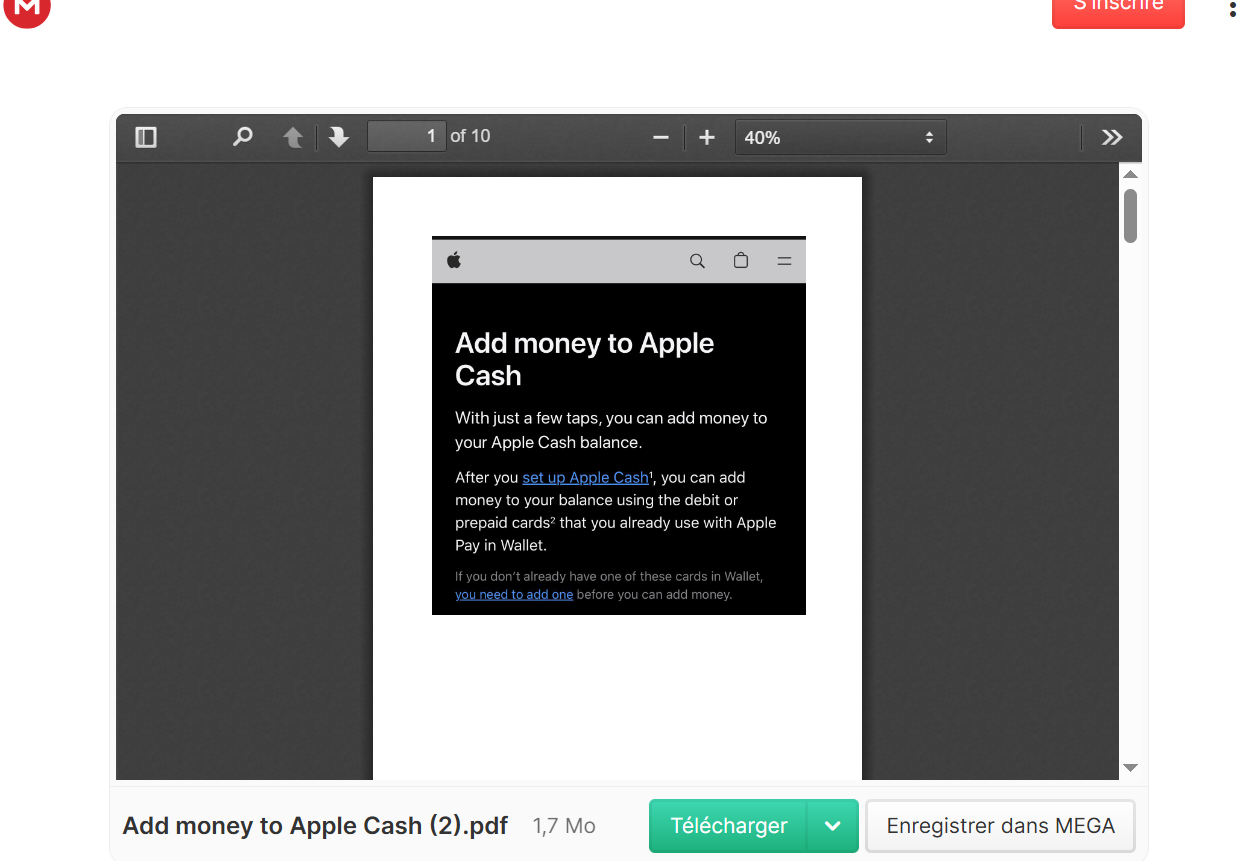The width and height of the screenshot is (1253, 861).
Task: Zoom in with the plus button
Action: click(x=707, y=137)
